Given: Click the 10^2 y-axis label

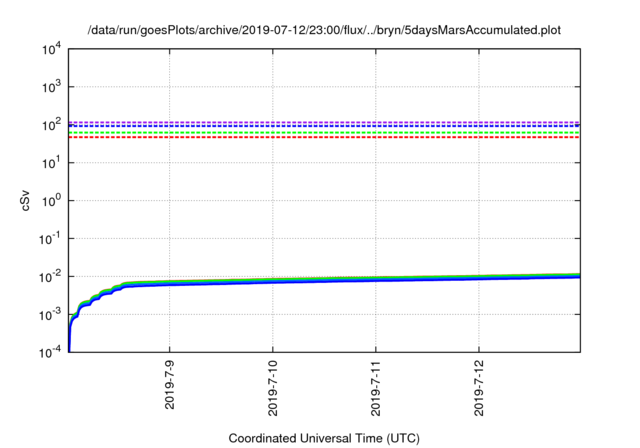Looking at the screenshot, I should [x=52, y=125].
